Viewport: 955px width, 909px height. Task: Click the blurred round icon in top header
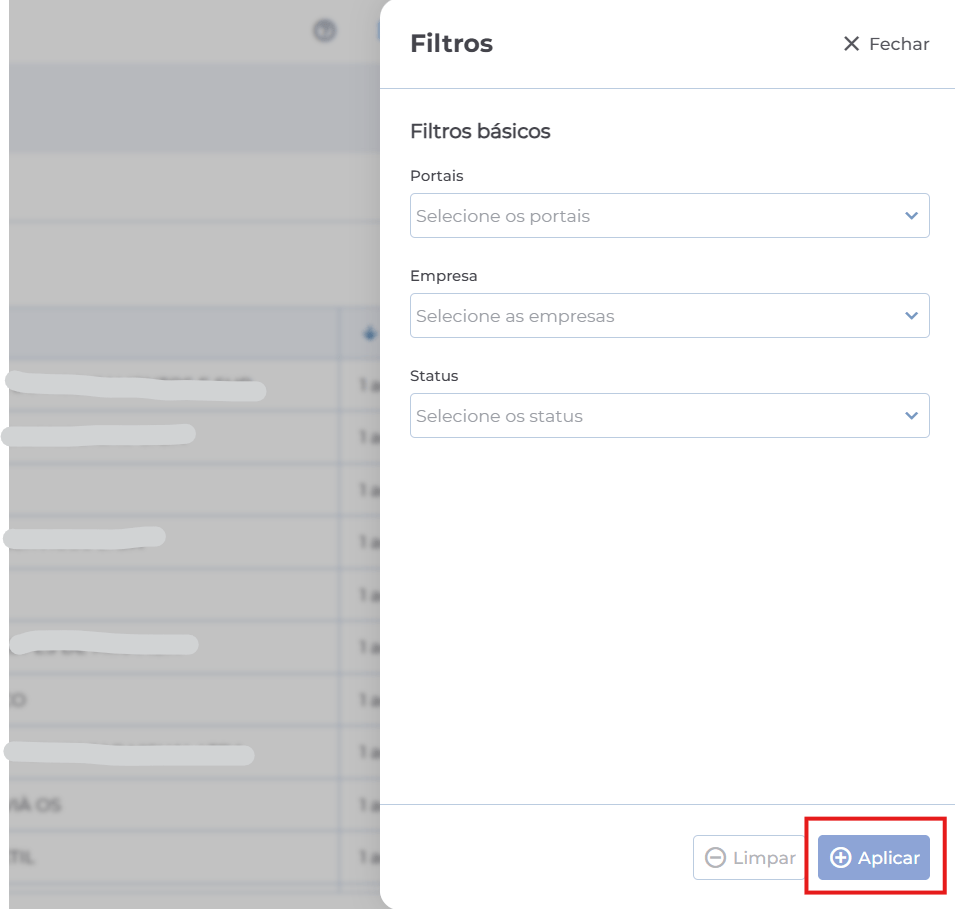click(324, 31)
